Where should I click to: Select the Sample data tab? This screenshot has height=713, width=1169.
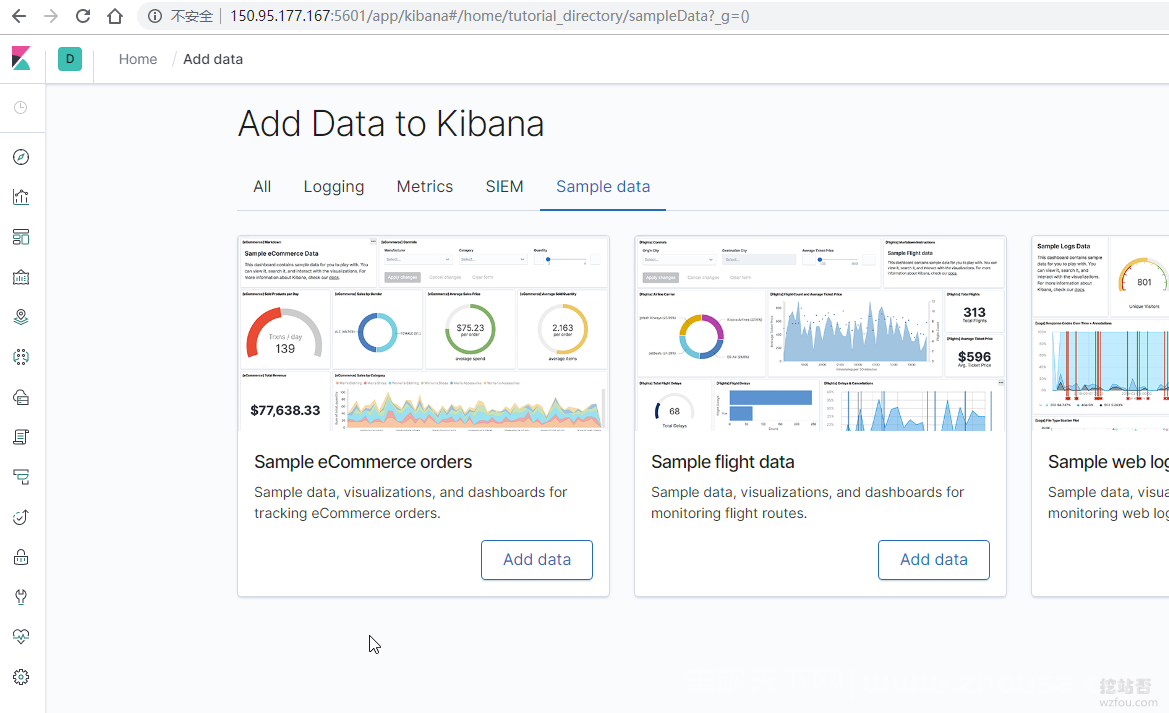603,186
